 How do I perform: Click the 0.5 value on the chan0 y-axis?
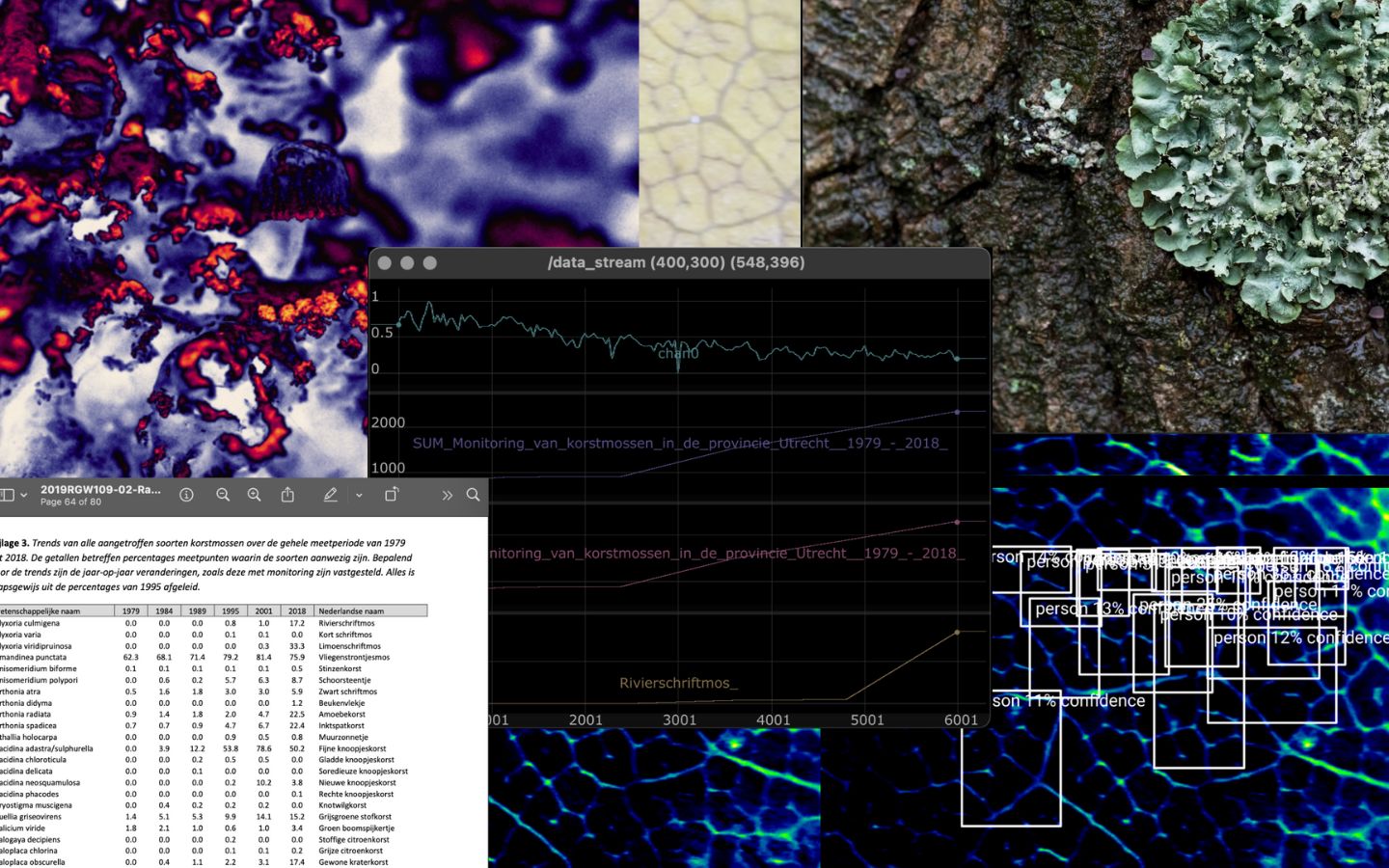point(382,333)
